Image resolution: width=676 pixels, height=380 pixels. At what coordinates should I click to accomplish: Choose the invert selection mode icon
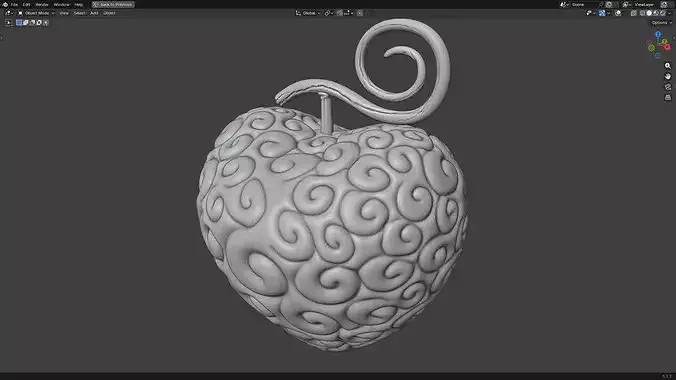(39, 22)
